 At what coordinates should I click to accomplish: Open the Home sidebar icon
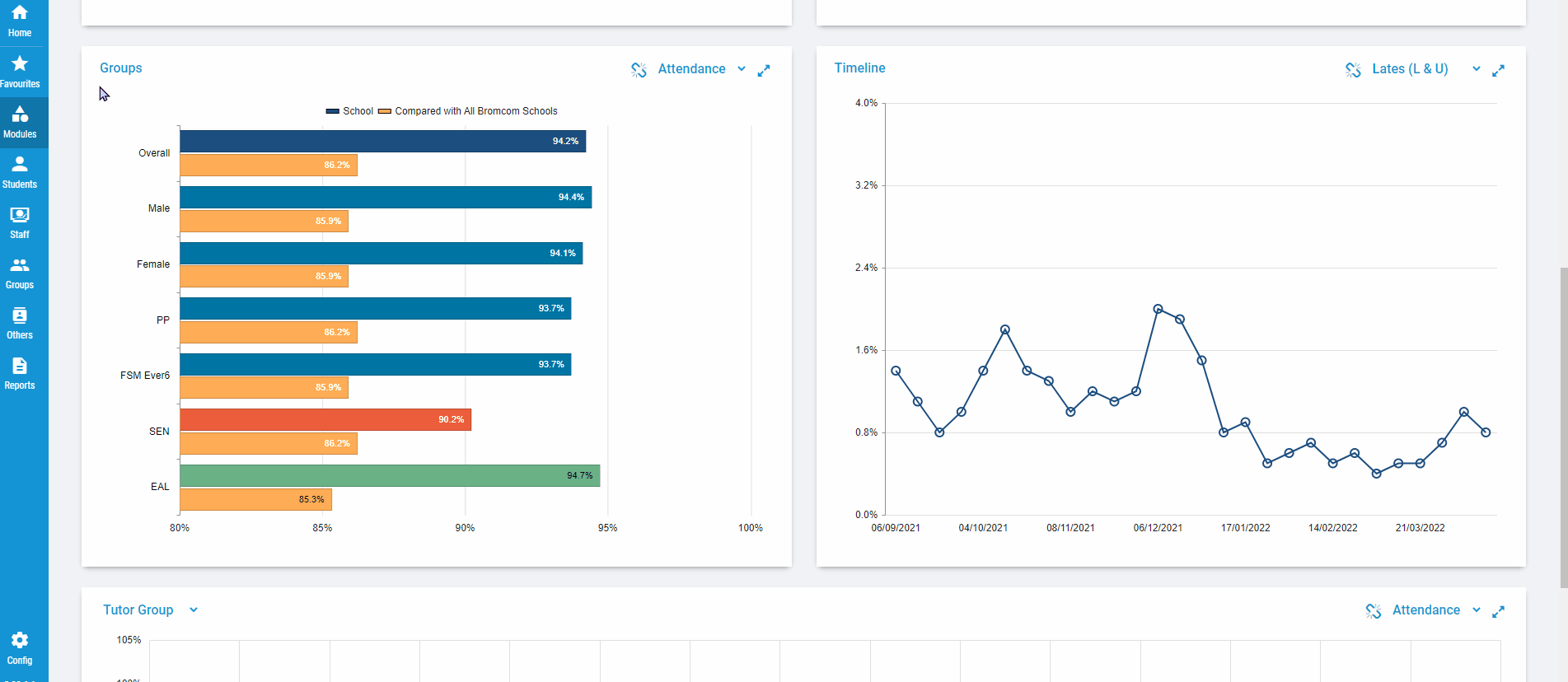click(20, 21)
